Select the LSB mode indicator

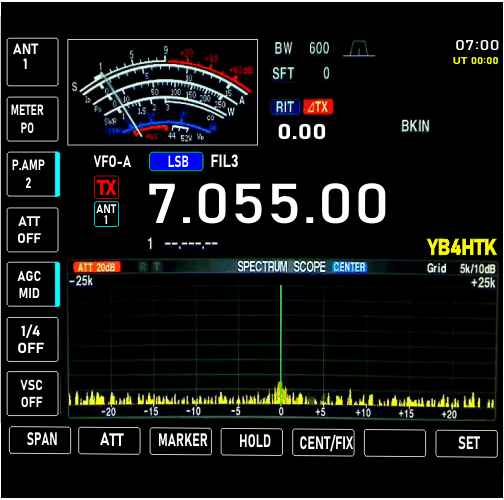[x=176, y=162]
